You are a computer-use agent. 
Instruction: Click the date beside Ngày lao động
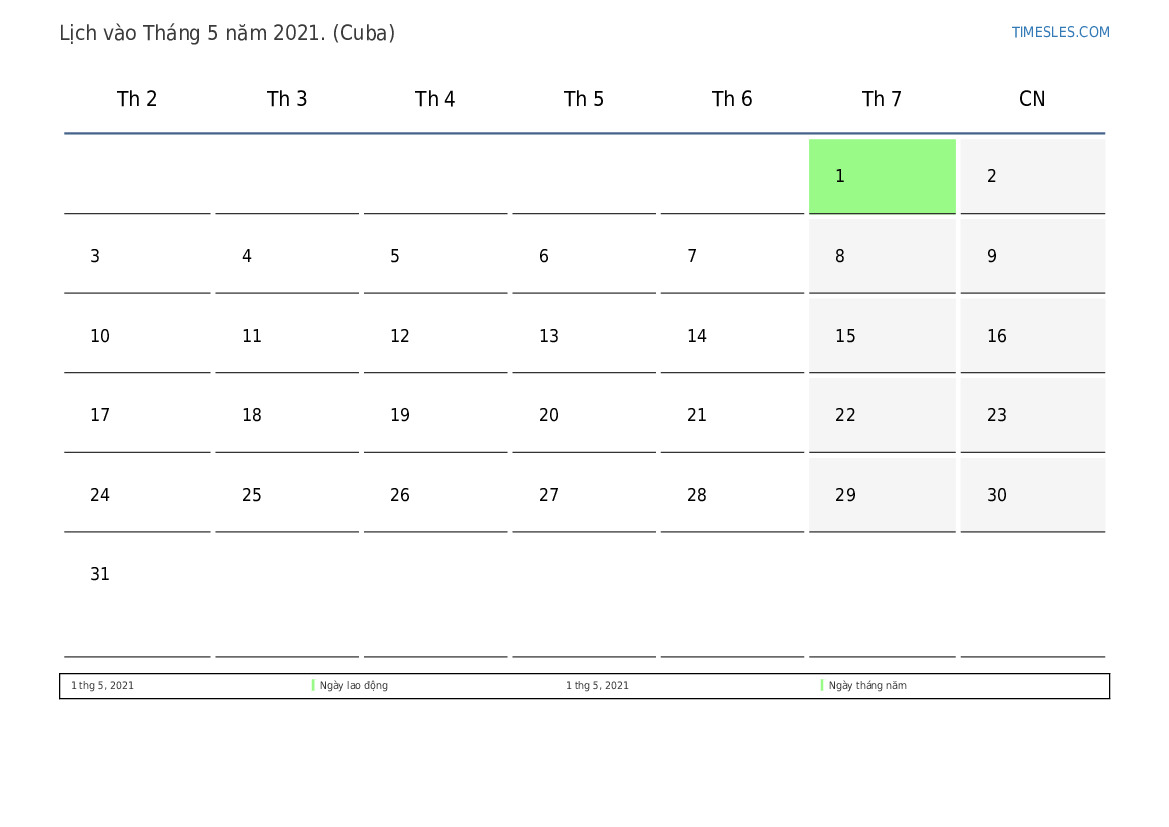(x=102, y=685)
